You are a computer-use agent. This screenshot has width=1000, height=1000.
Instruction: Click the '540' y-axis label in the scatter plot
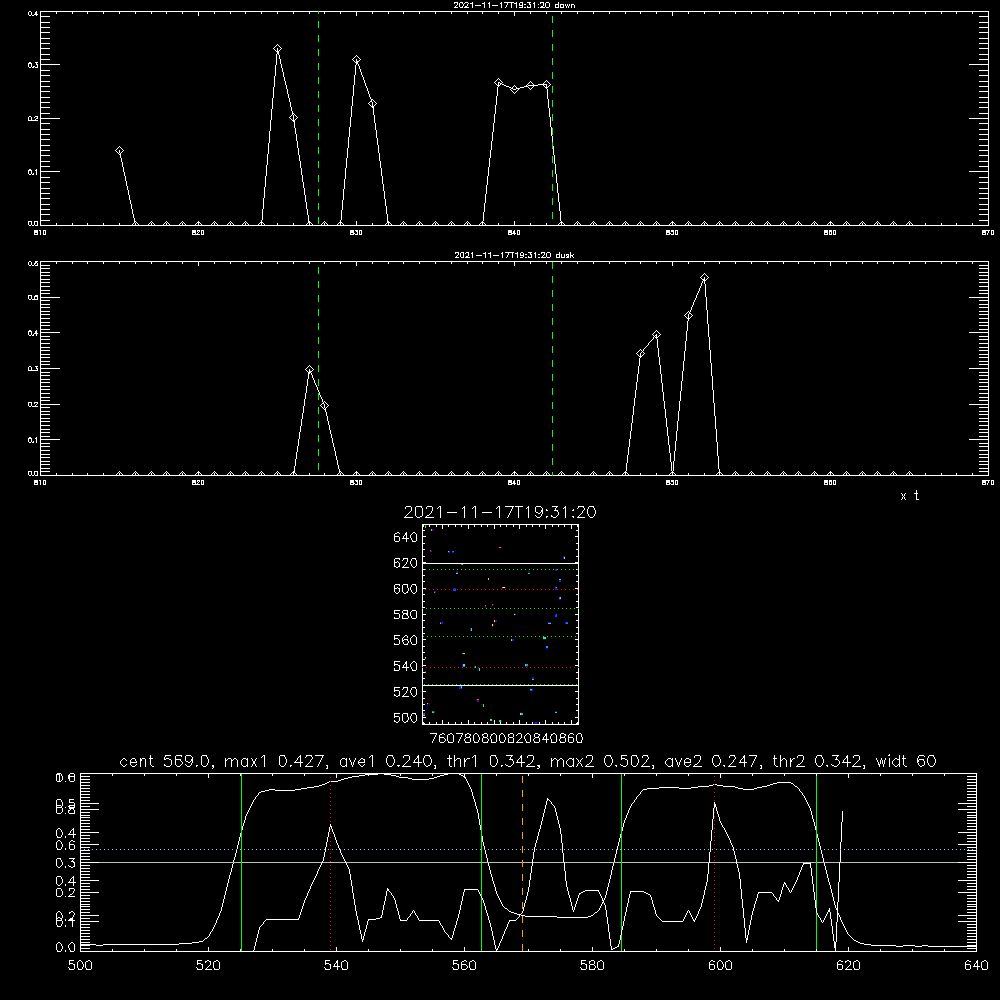coord(406,666)
